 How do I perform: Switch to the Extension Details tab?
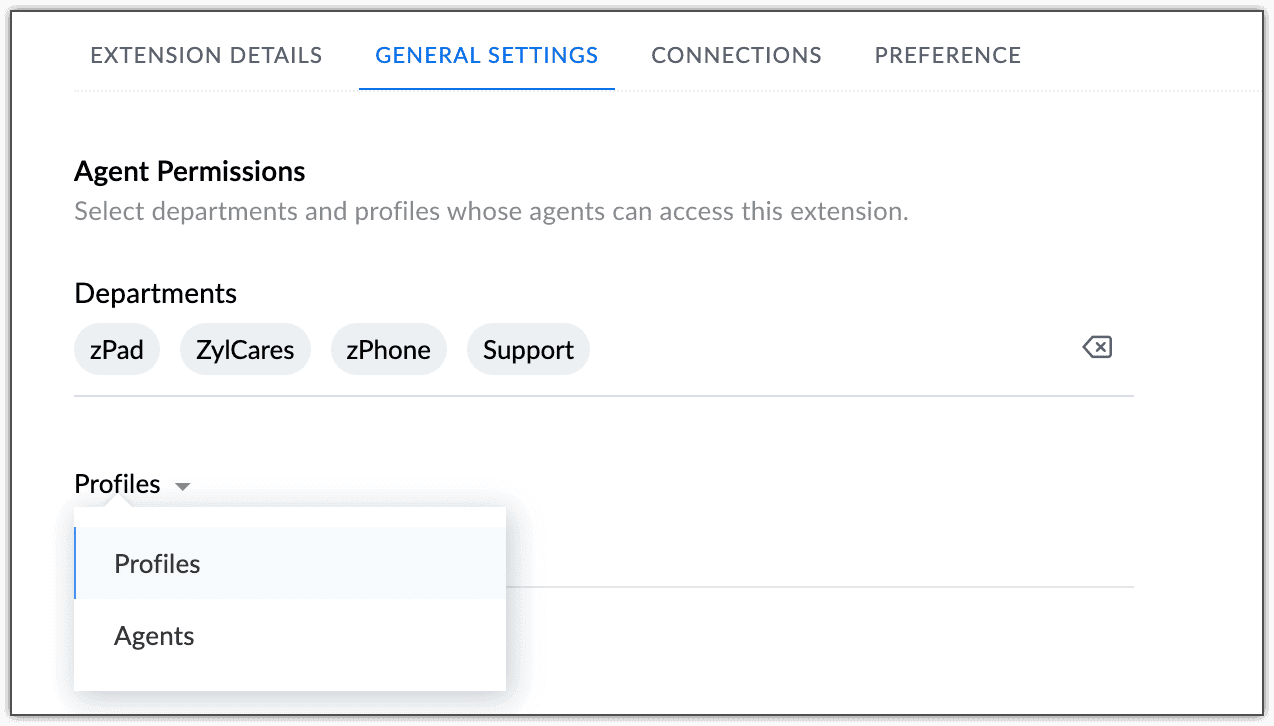(206, 56)
